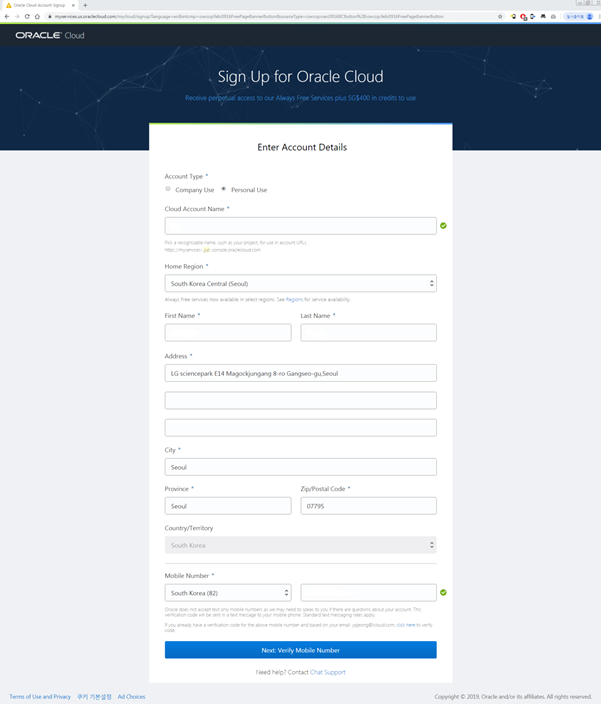Click the Last Name input field
Image resolution: width=601 pixels, height=704 pixels.
click(368, 333)
